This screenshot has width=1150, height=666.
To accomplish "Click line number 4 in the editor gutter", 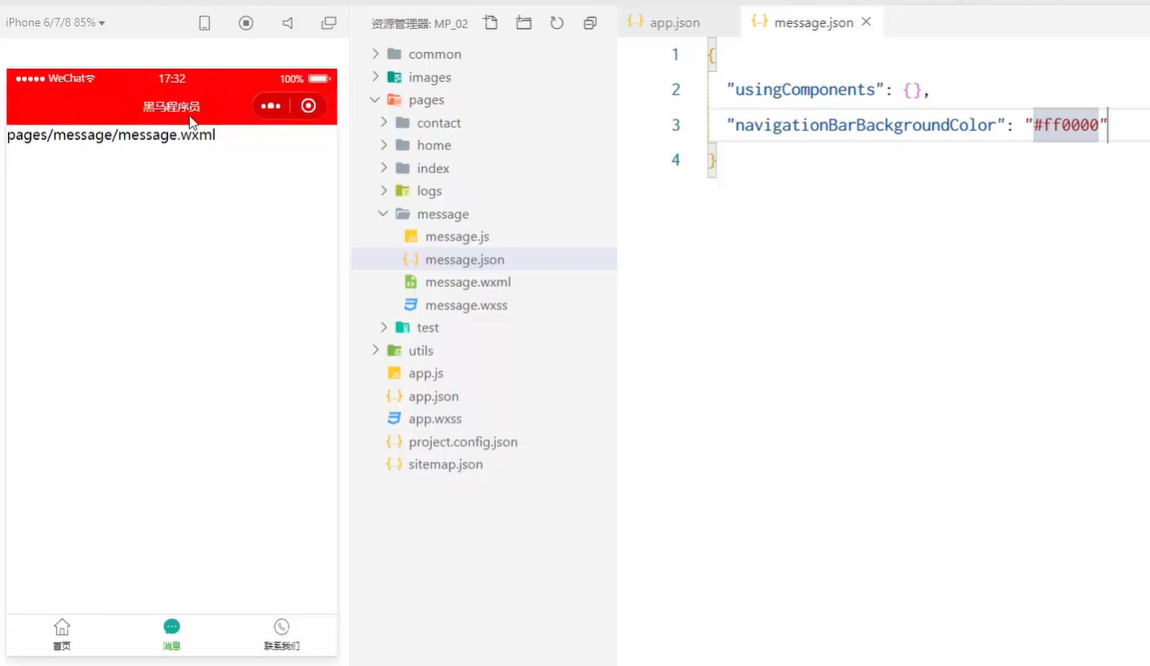I will click(675, 160).
